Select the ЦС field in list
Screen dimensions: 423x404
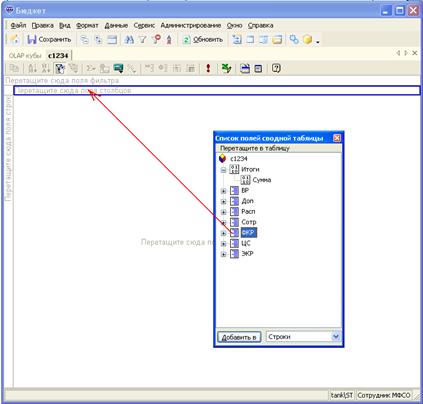click(x=246, y=243)
